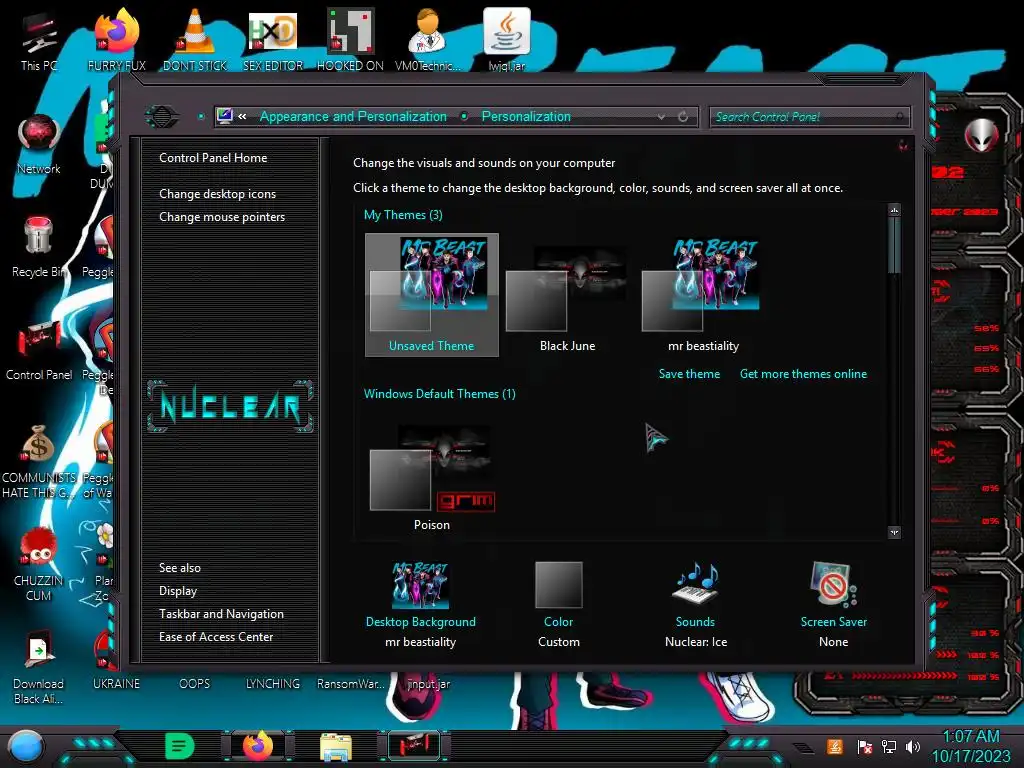Open HOOKED ON desktop shortcut
1024x768 pixels.
point(350,40)
